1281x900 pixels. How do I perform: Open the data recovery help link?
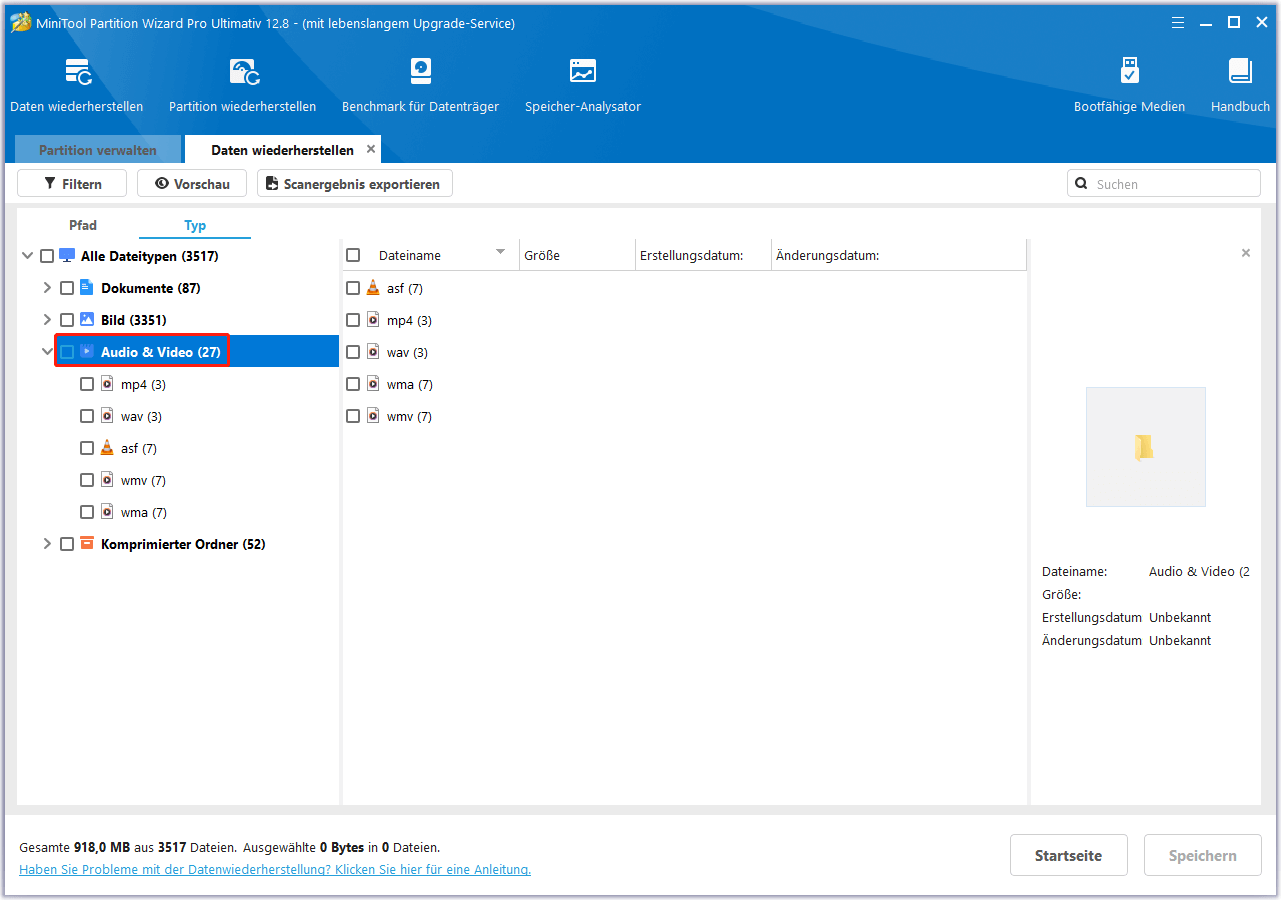[275, 870]
